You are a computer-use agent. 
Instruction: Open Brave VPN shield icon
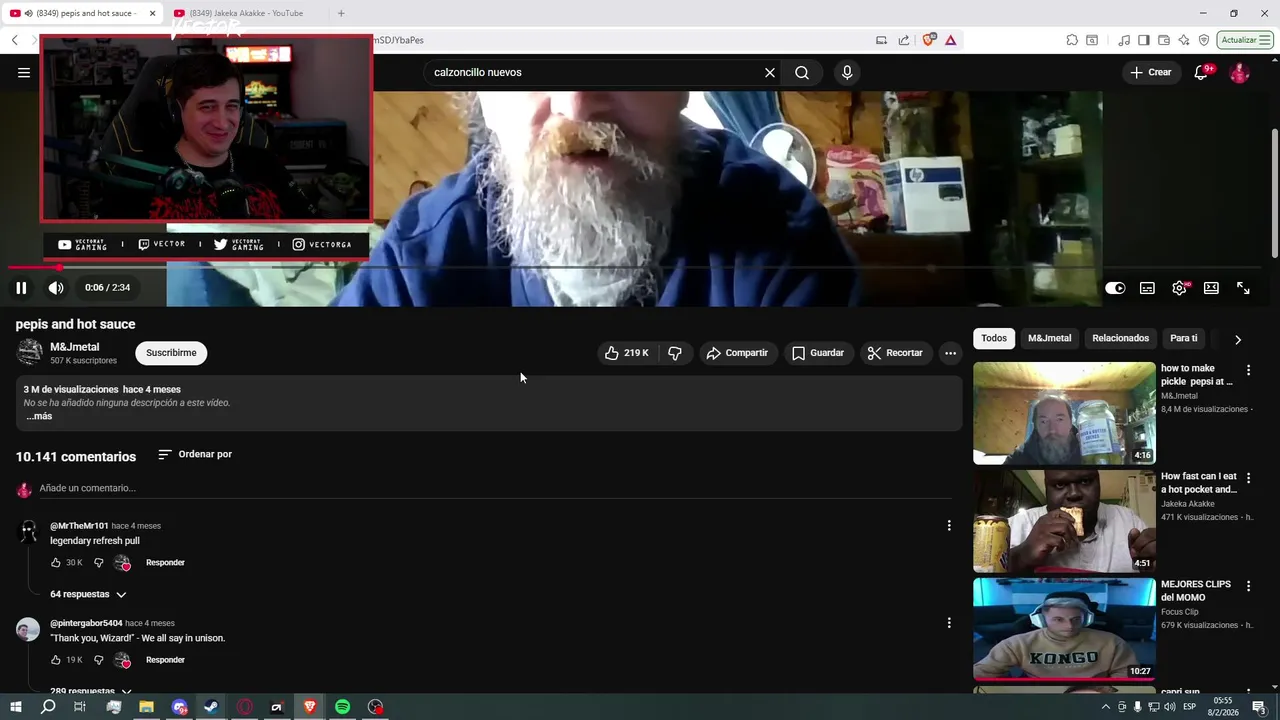coord(1204,40)
